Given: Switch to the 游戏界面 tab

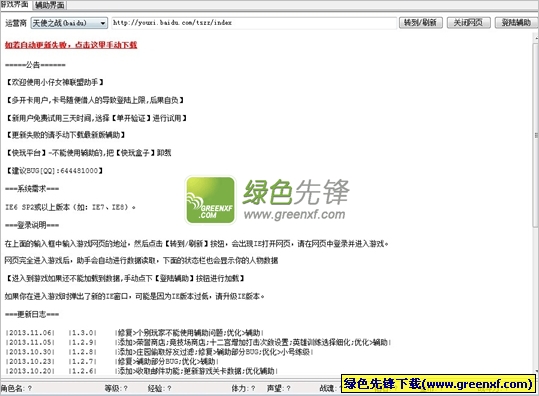Looking at the screenshot, I should pos(15,4).
